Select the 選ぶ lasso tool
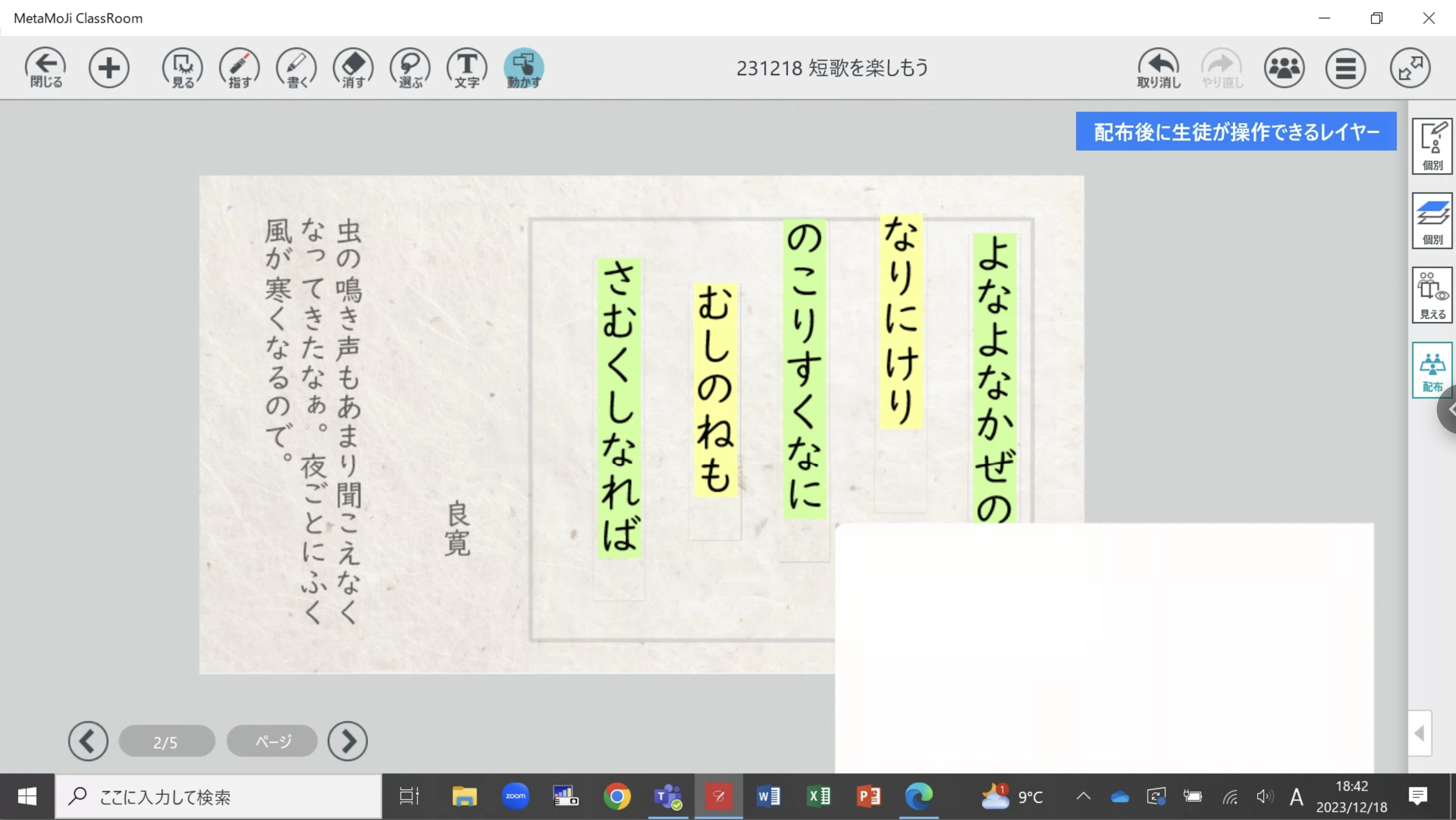Viewport: 1456px width, 820px height. pyautogui.click(x=411, y=68)
